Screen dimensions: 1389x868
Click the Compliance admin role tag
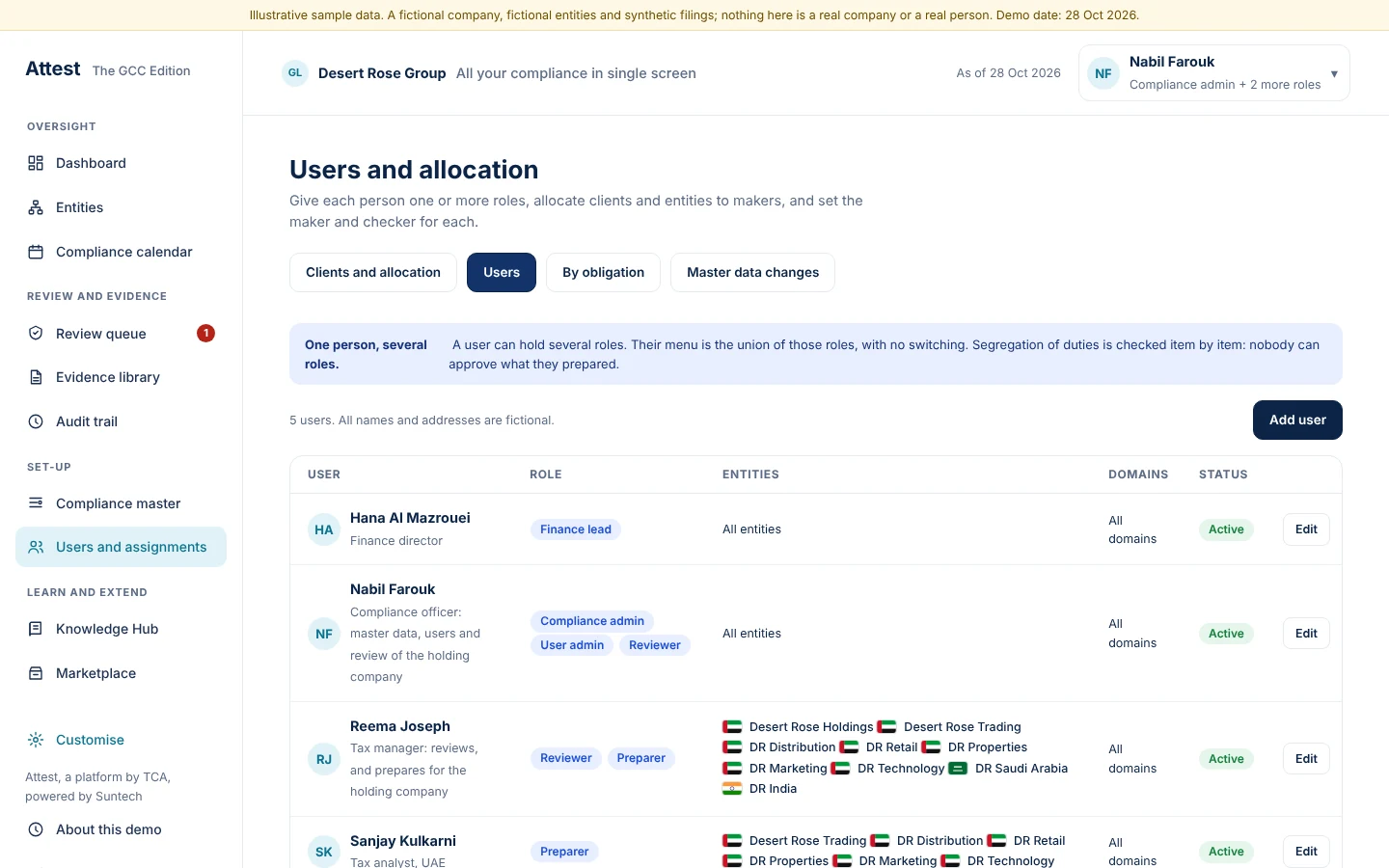coord(592,621)
